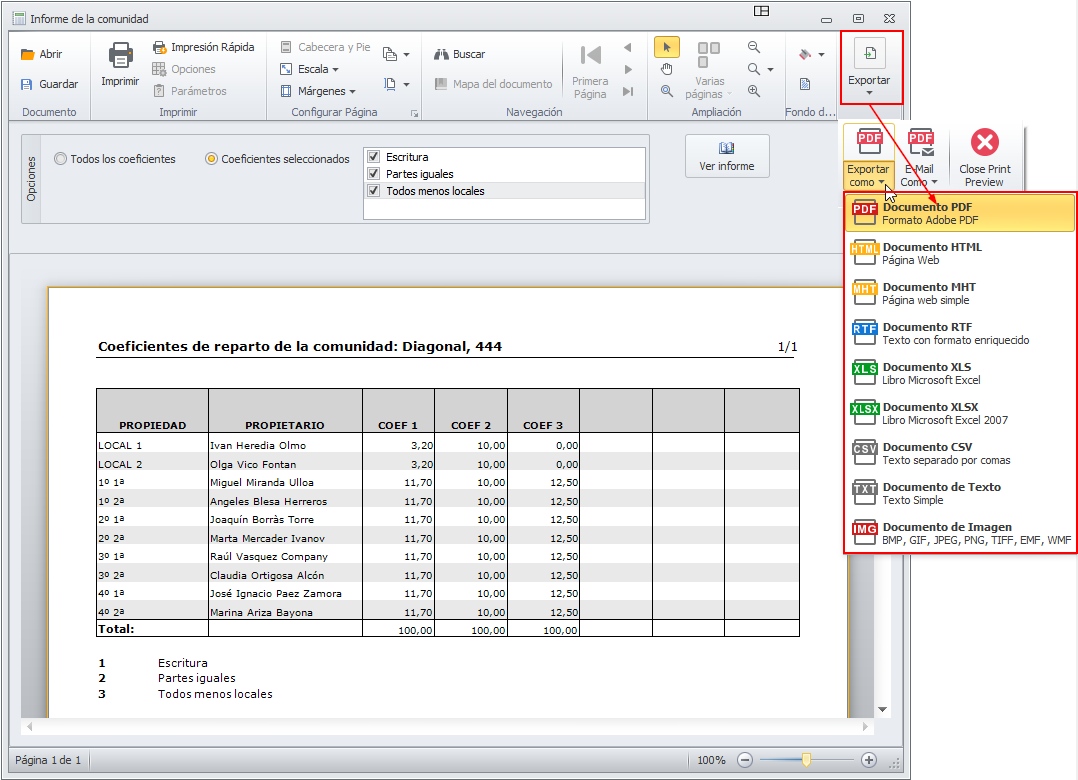
Task: Open the E-Mail Como button
Action: coord(918,158)
